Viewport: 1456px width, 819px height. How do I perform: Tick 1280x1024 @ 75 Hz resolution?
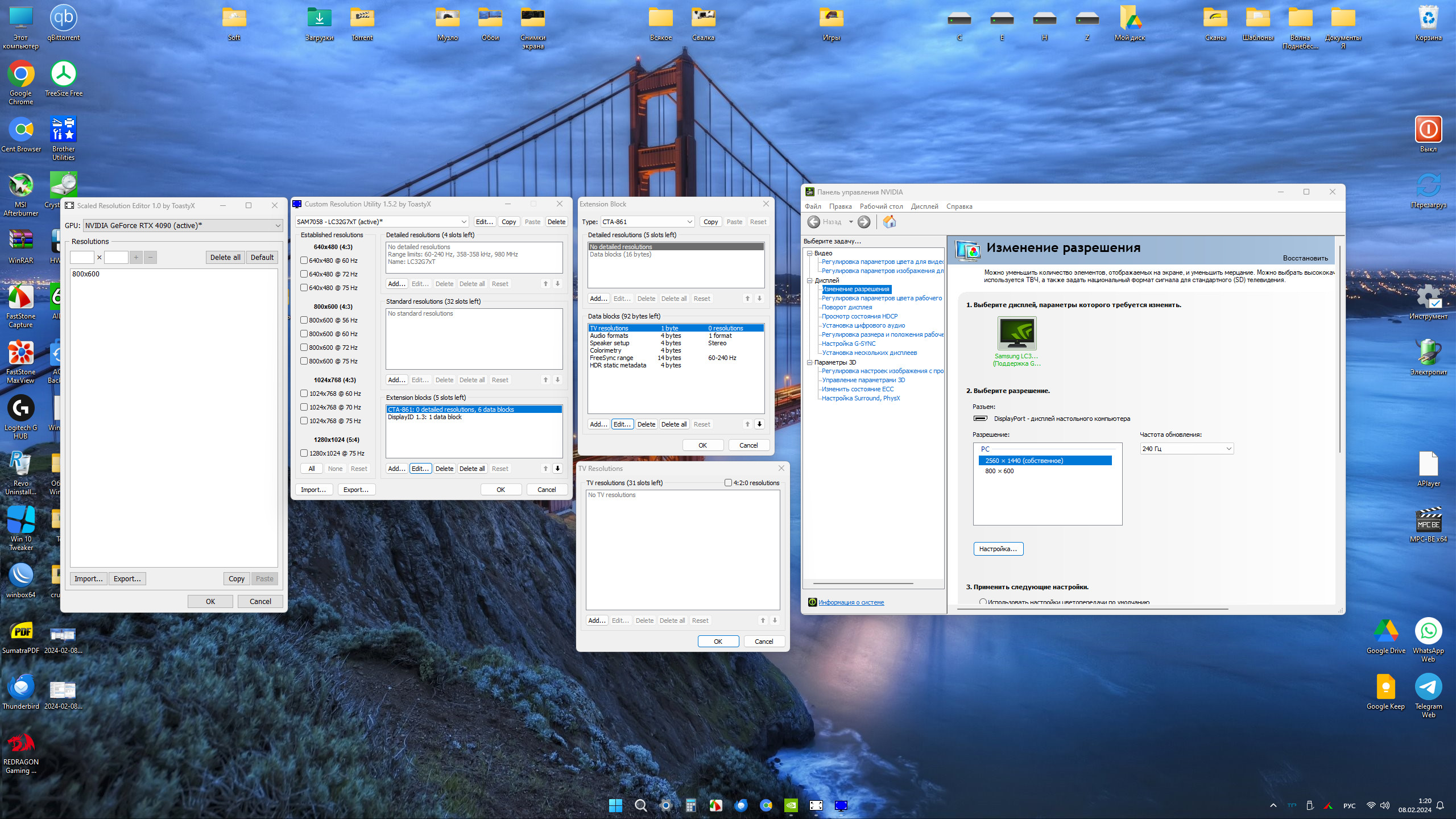point(304,453)
